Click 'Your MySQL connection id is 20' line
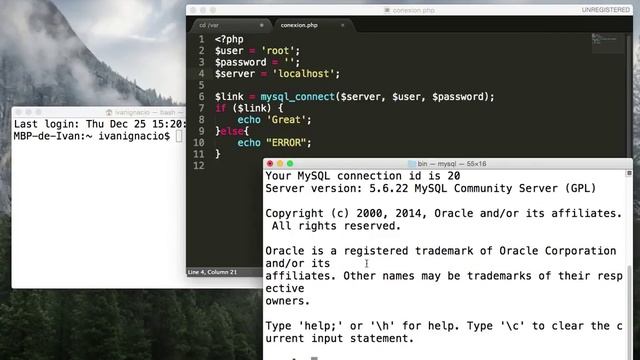Viewport: 640px width, 360px height. tap(363, 176)
